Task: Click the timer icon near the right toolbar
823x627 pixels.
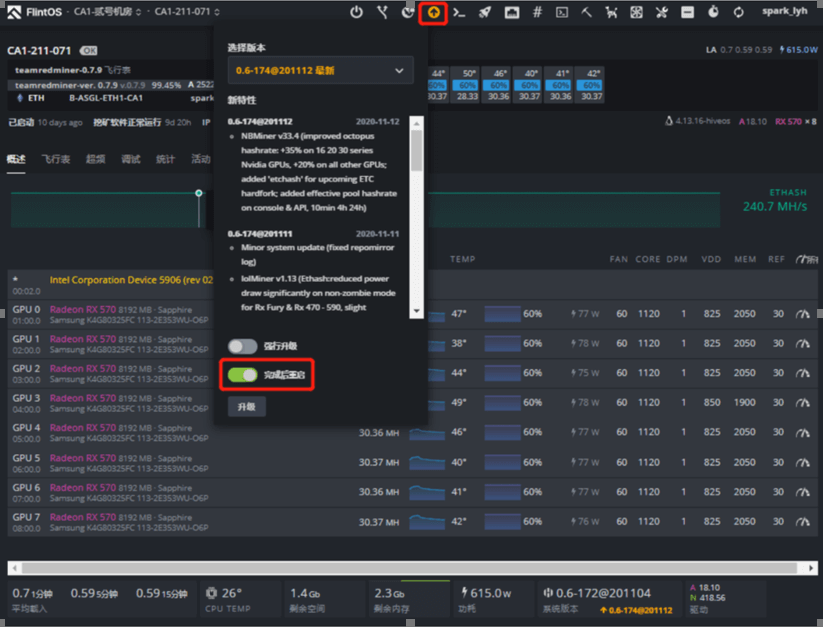Action: point(711,11)
